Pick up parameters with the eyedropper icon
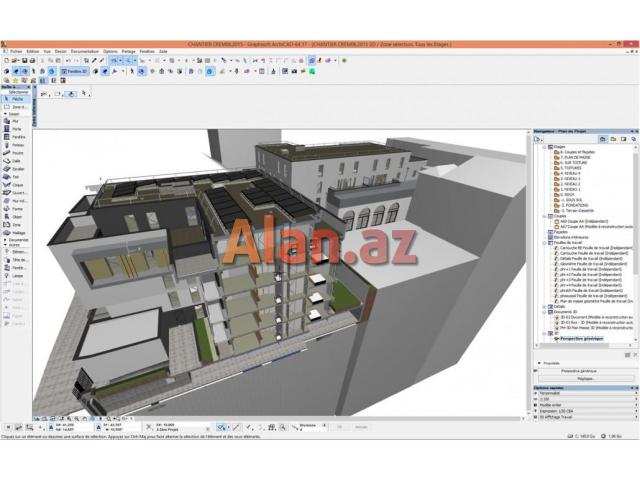 coord(94,60)
